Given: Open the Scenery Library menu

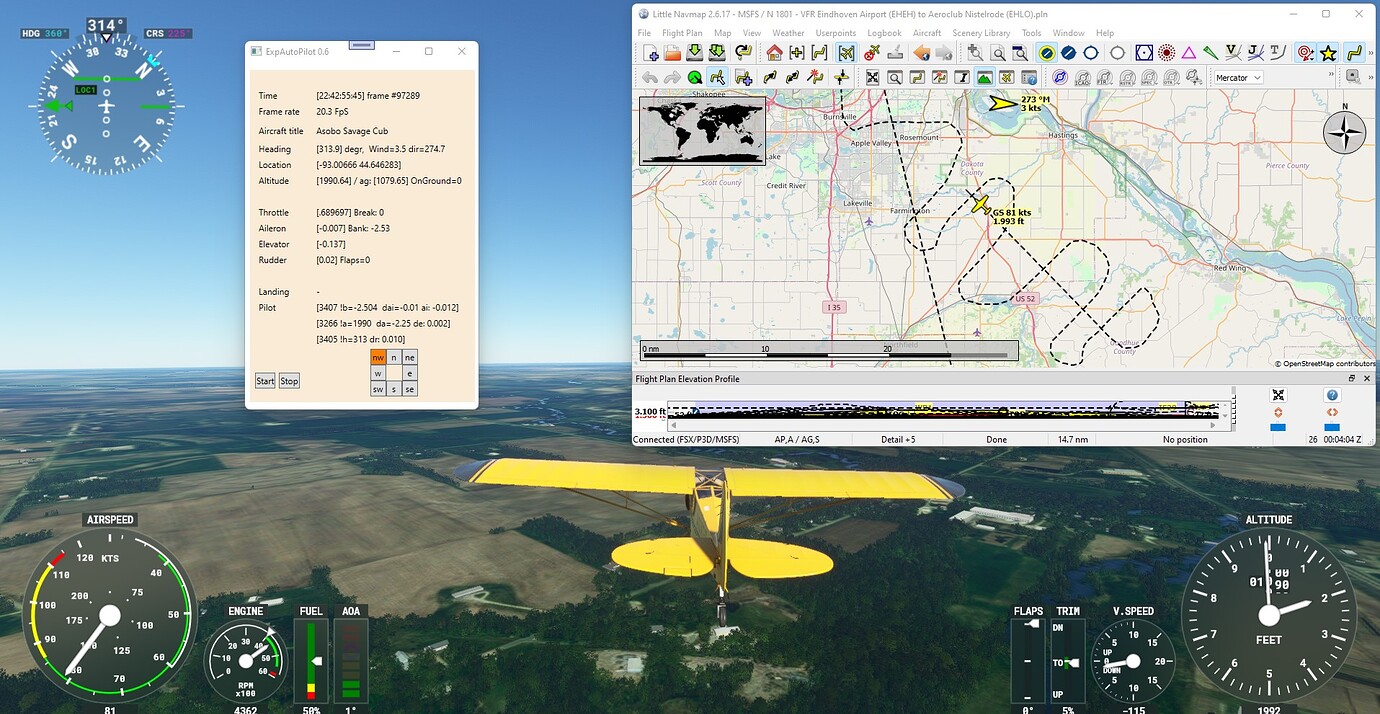Looking at the screenshot, I should [x=980, y=33].
